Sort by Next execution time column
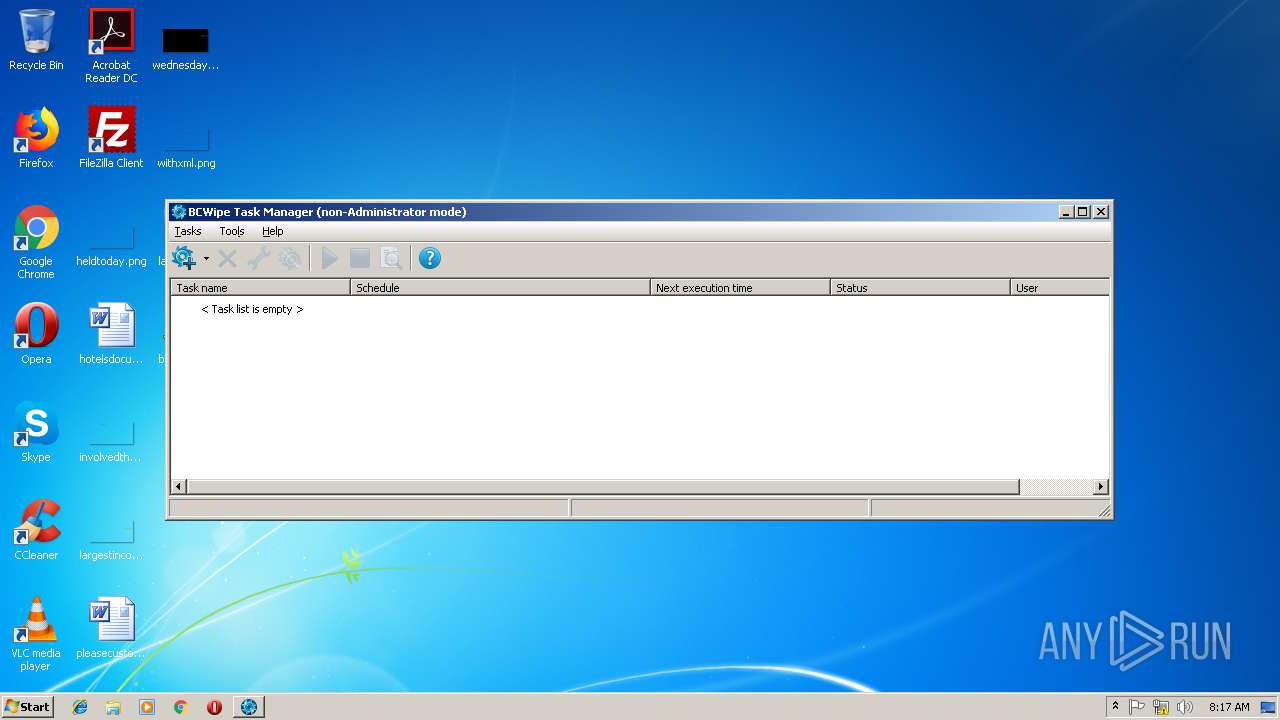Image resolution: width=1280 pixels, height=720 pixels. [x=741, y=287]
